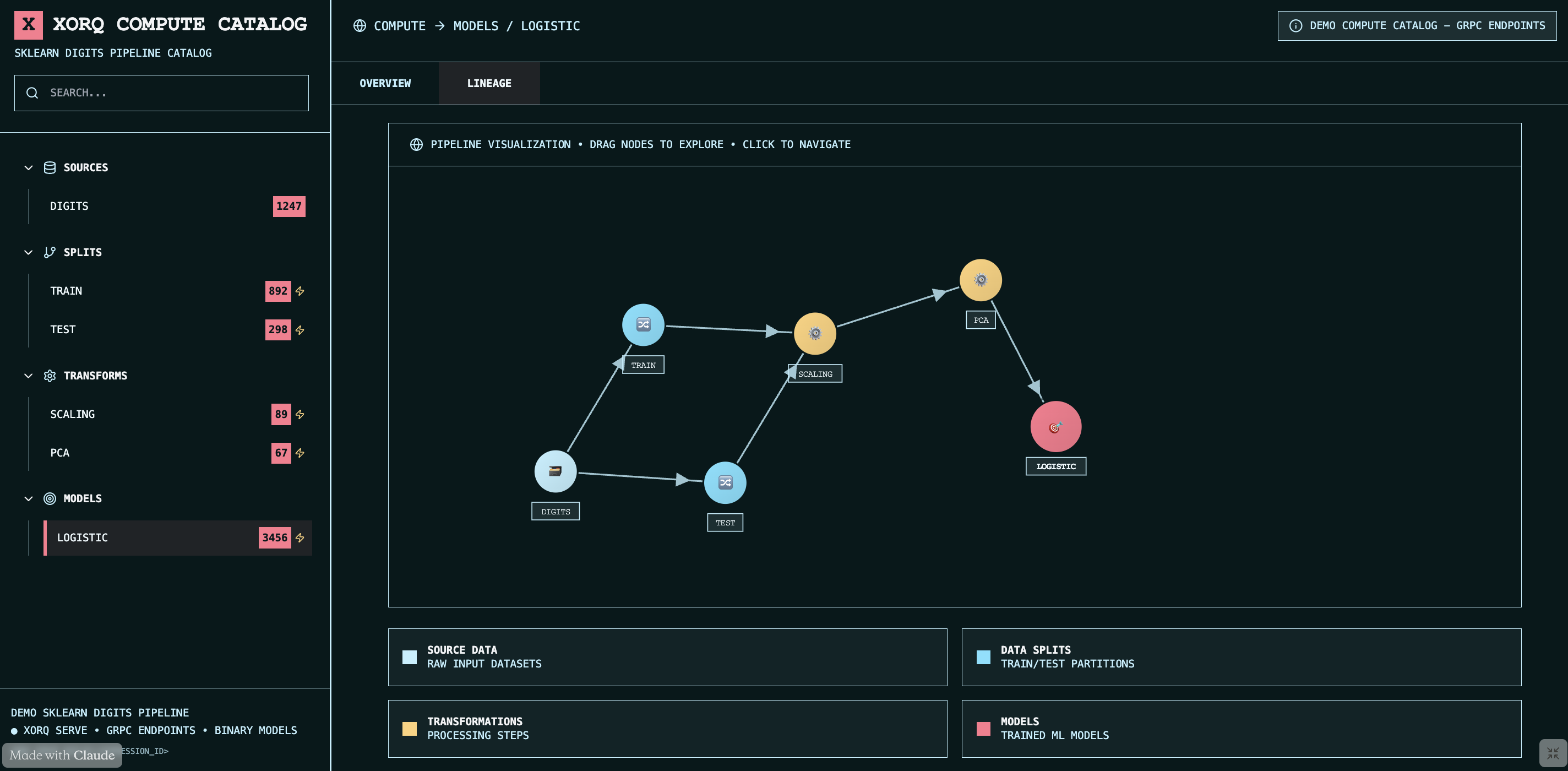Click the 1247 badge on DIGITS
Viewport: 1568px width, 771px height.
289,207
